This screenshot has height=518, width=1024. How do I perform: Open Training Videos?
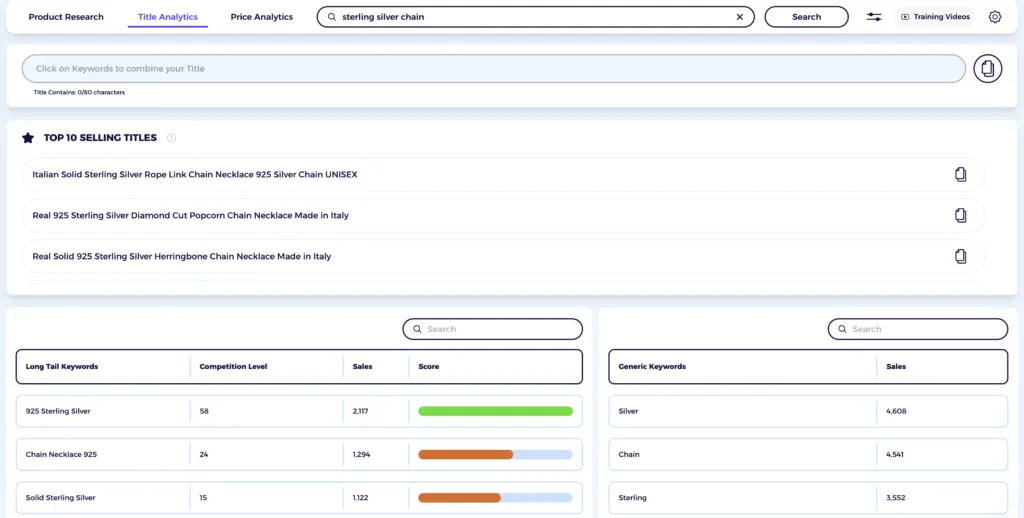tap(935, 17)
